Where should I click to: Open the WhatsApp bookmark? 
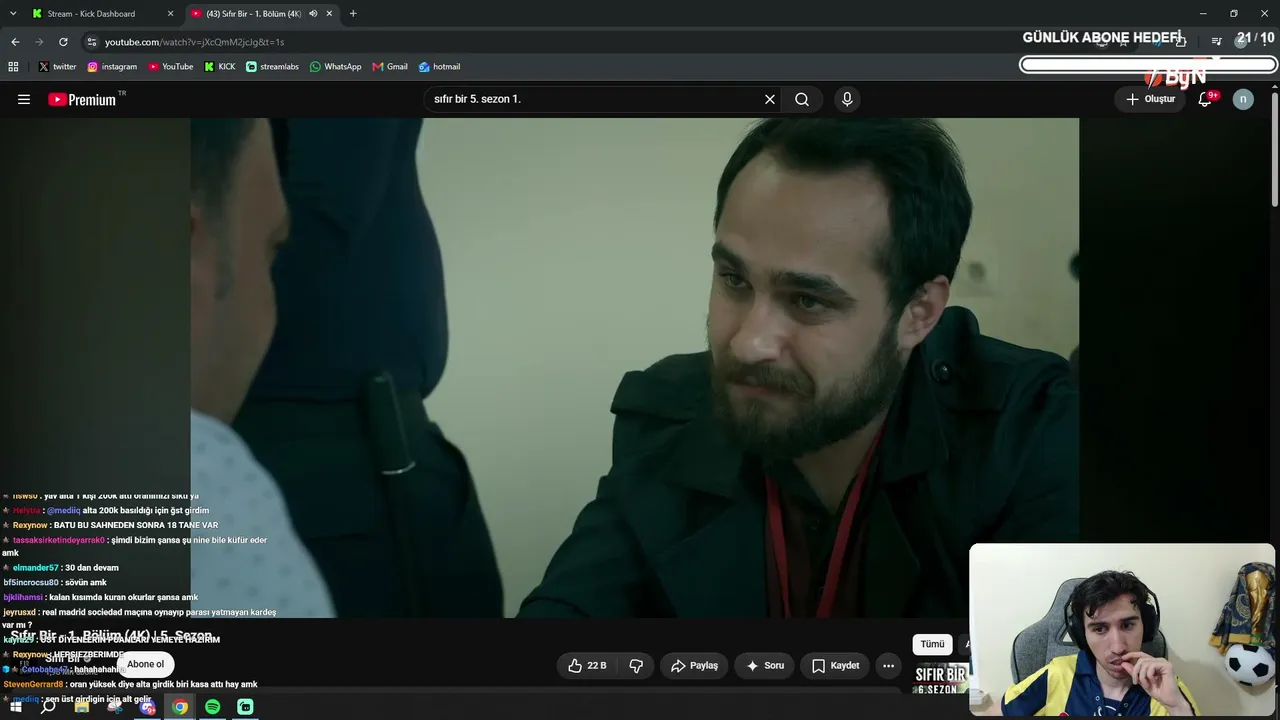tap(335, 67)
